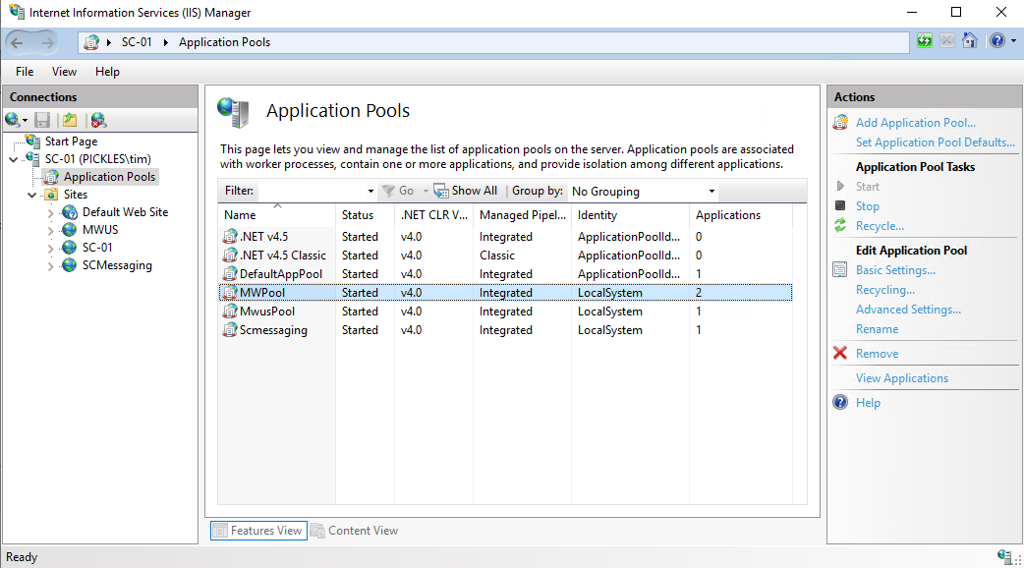Click the Recycle link in Actions

coord(880,225)
